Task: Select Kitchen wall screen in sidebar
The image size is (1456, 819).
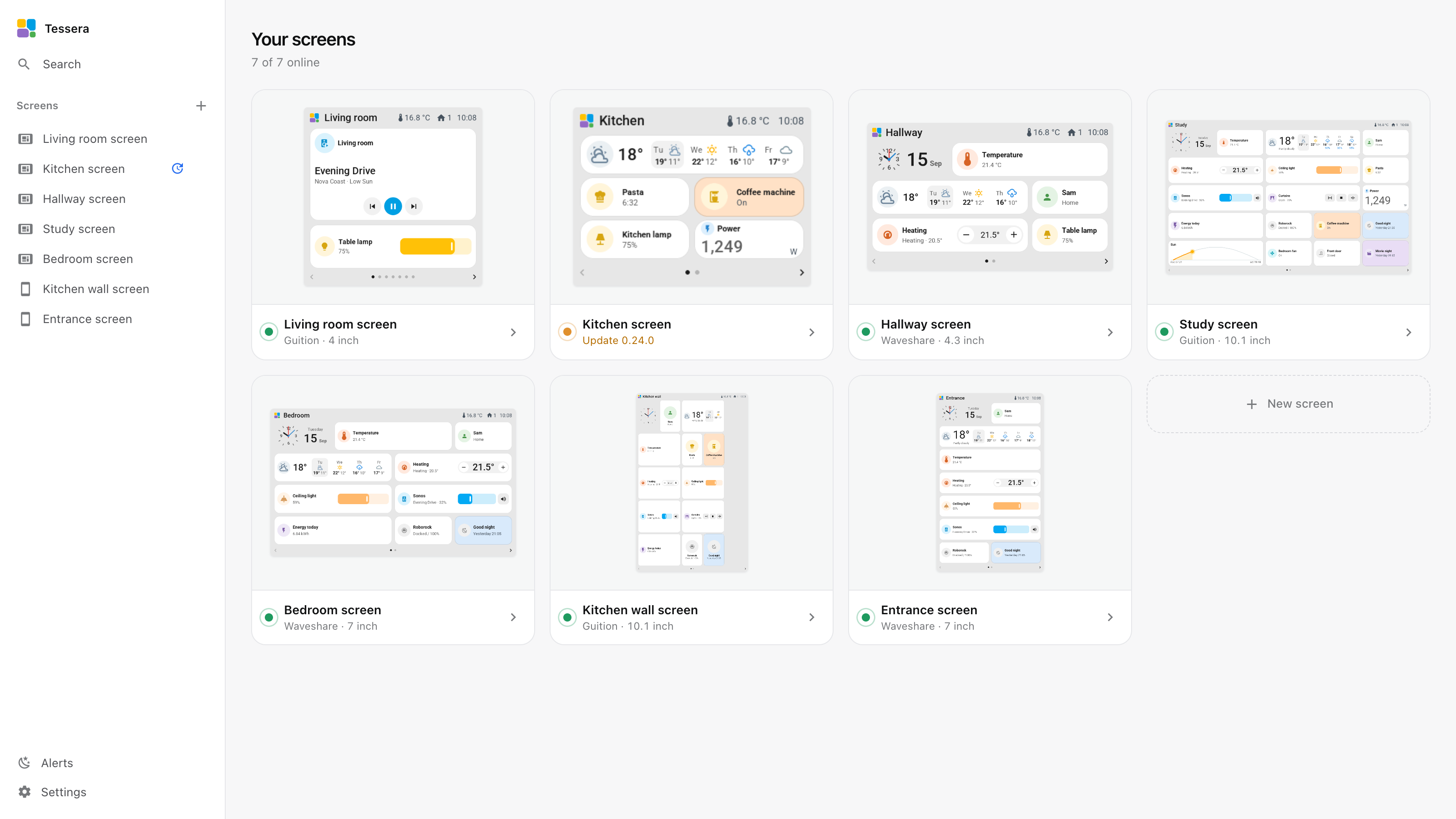Action: (96, 288)
